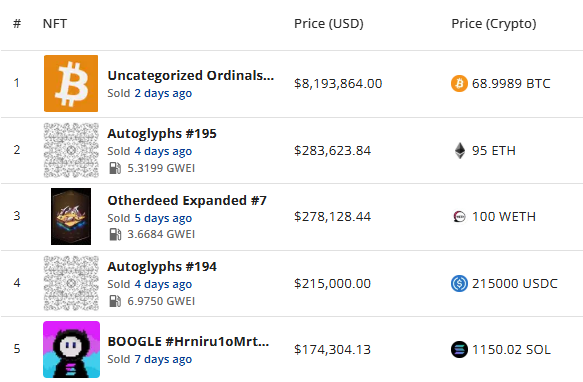Viewport: 583px width, 382px height.
Task: Open the Otherdeed Expanded #7 title link
Action: coord(187,200)
